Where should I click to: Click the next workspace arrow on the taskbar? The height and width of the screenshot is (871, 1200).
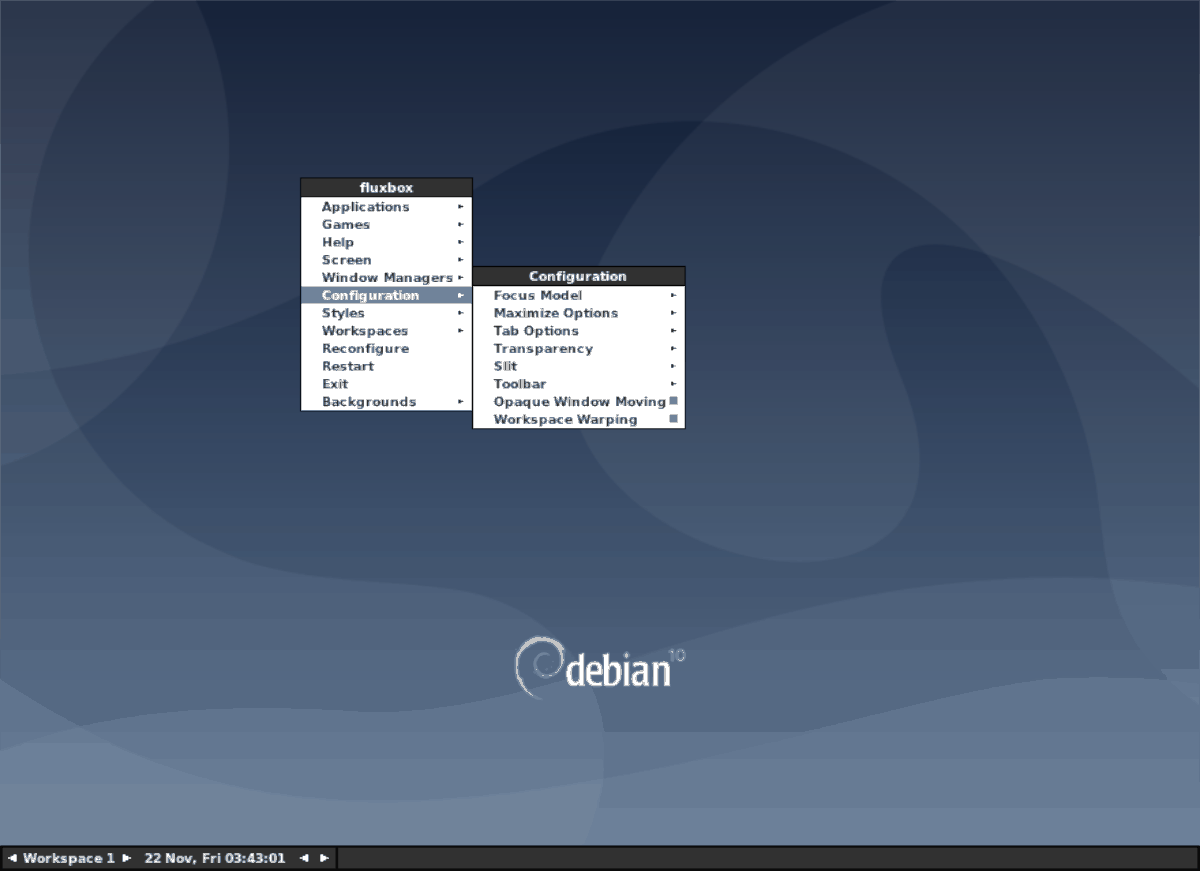[x=126, y=857]
